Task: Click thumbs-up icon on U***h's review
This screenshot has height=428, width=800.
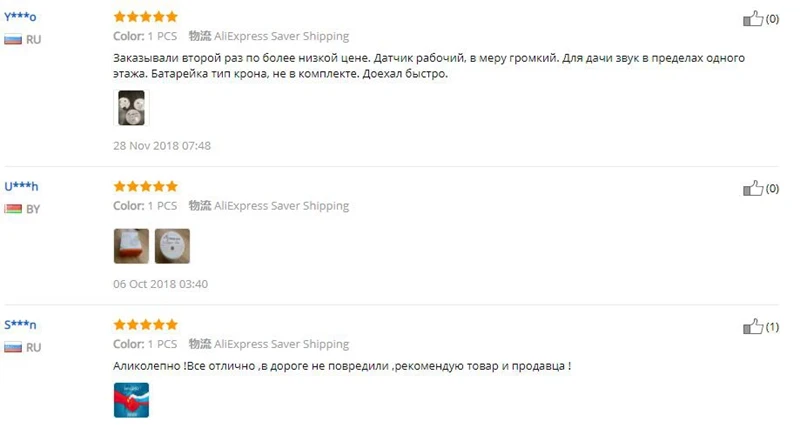Action: pos(753,188)
